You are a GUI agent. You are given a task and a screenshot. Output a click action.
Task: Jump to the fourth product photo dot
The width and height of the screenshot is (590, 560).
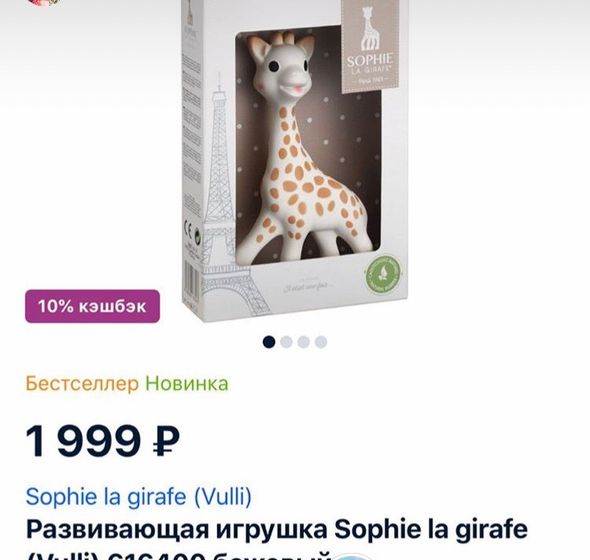pos(321,342)
